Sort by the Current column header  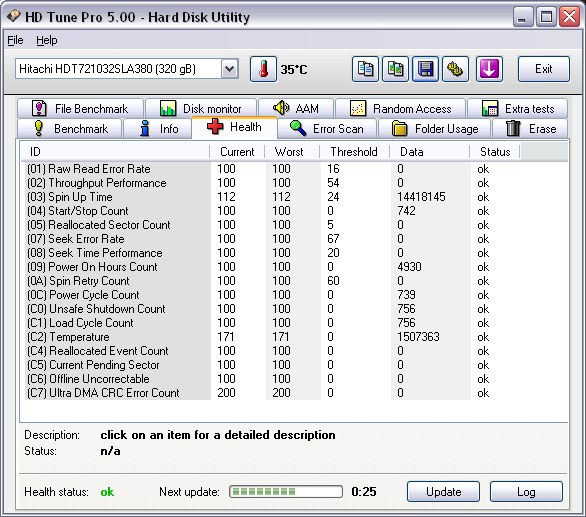tap(237, 152)
